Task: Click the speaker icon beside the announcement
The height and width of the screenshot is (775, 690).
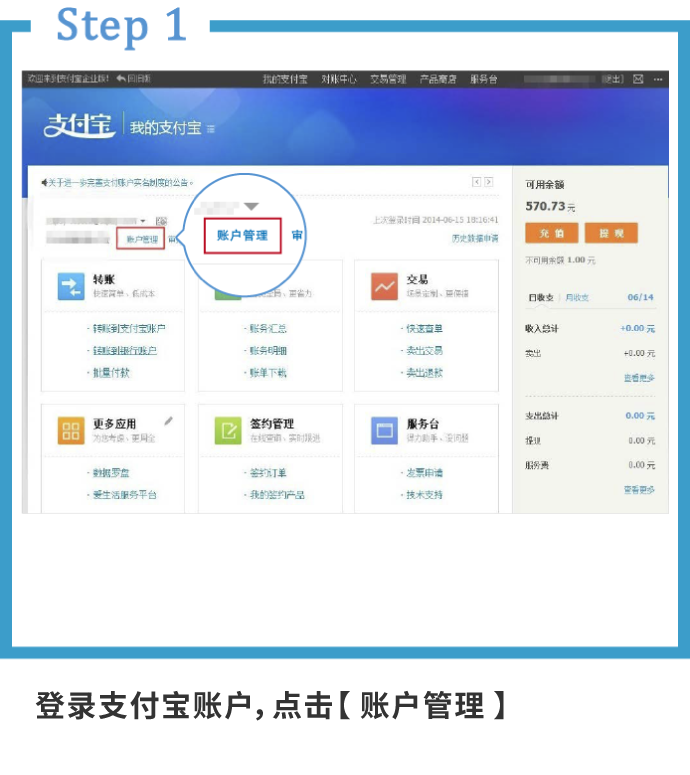Action: pos(44,183)
